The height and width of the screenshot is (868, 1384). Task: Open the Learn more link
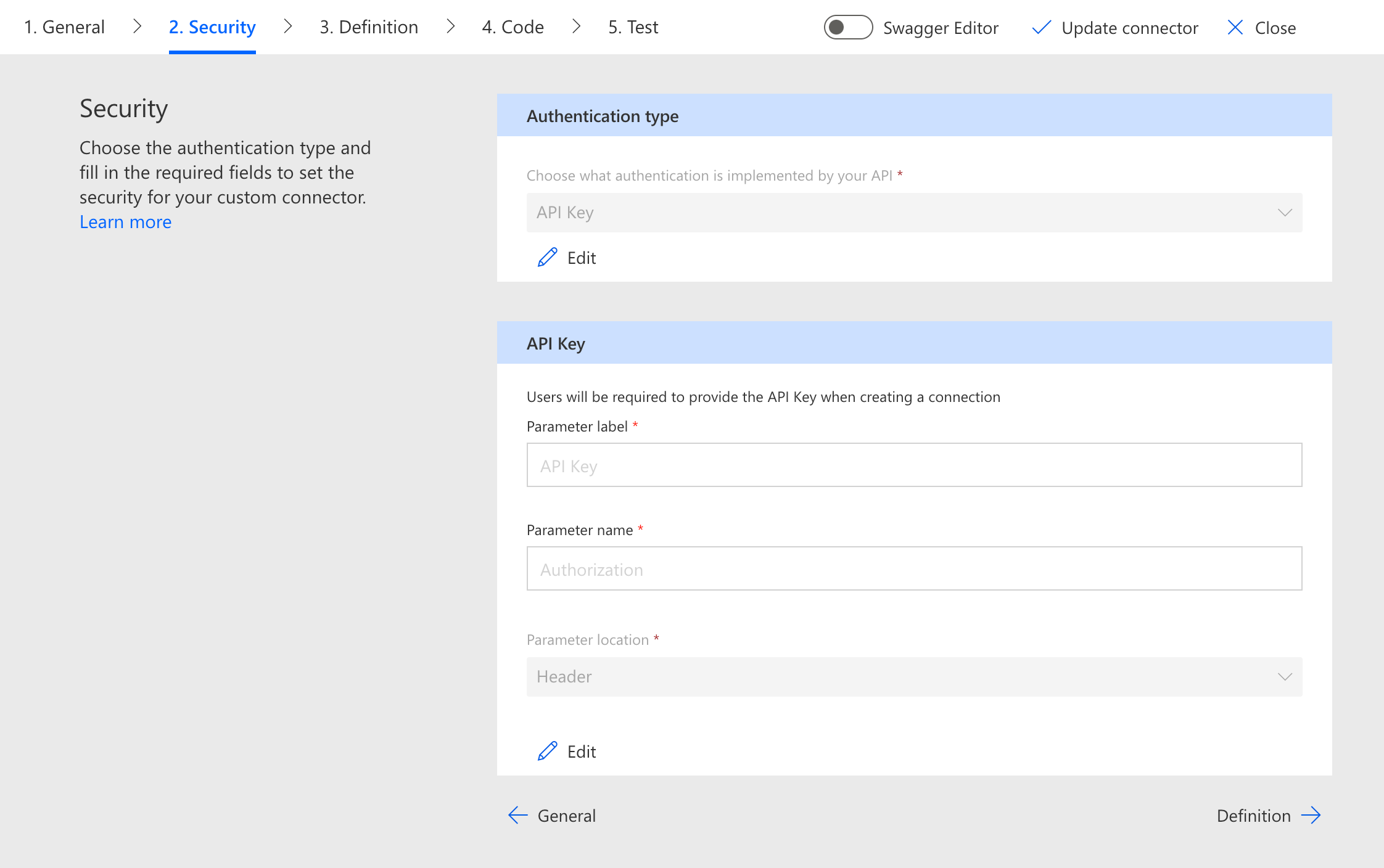tap(125, 222)
